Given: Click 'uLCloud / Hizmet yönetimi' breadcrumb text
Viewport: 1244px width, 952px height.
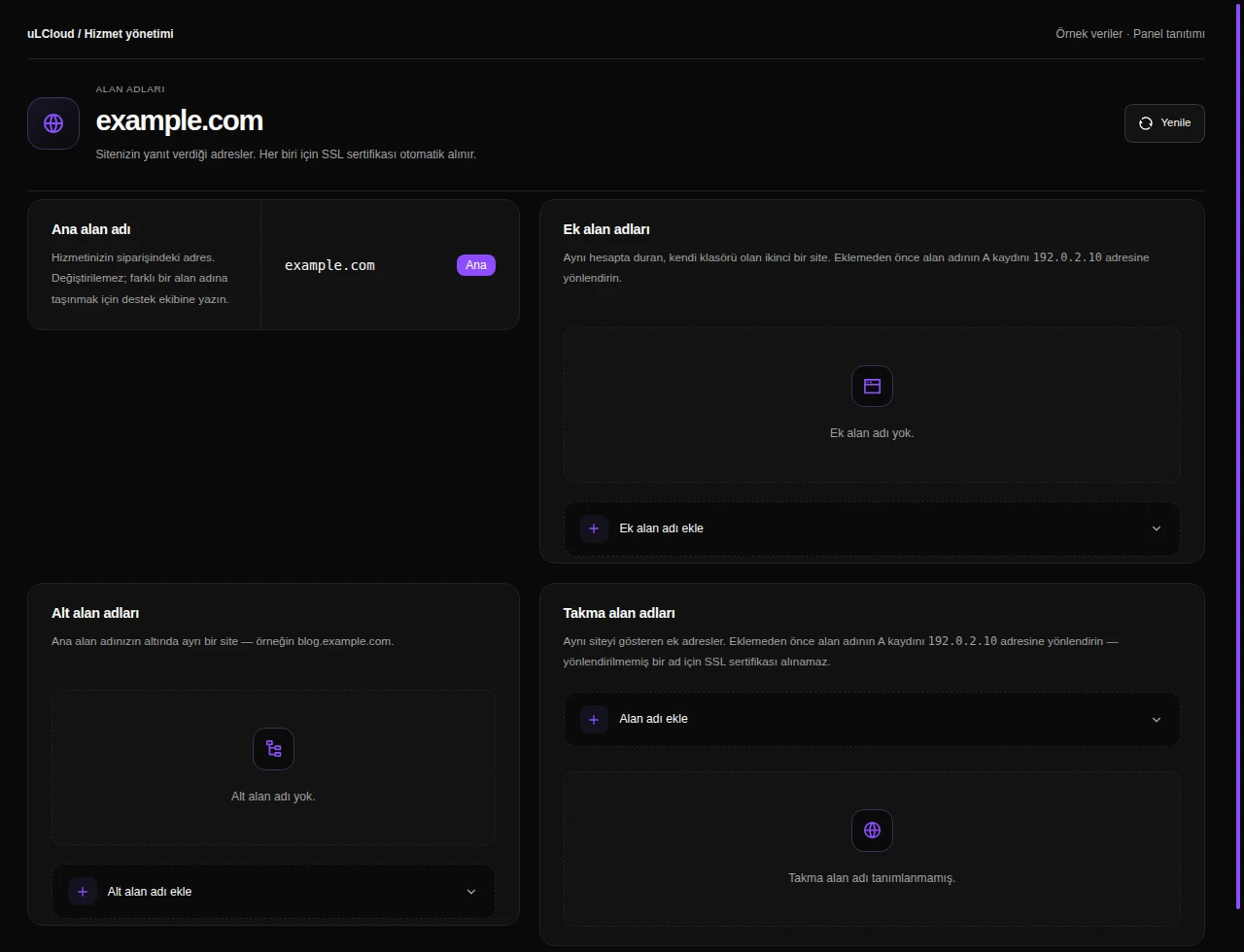Looking at the screenshot, I should click(100, 34).
